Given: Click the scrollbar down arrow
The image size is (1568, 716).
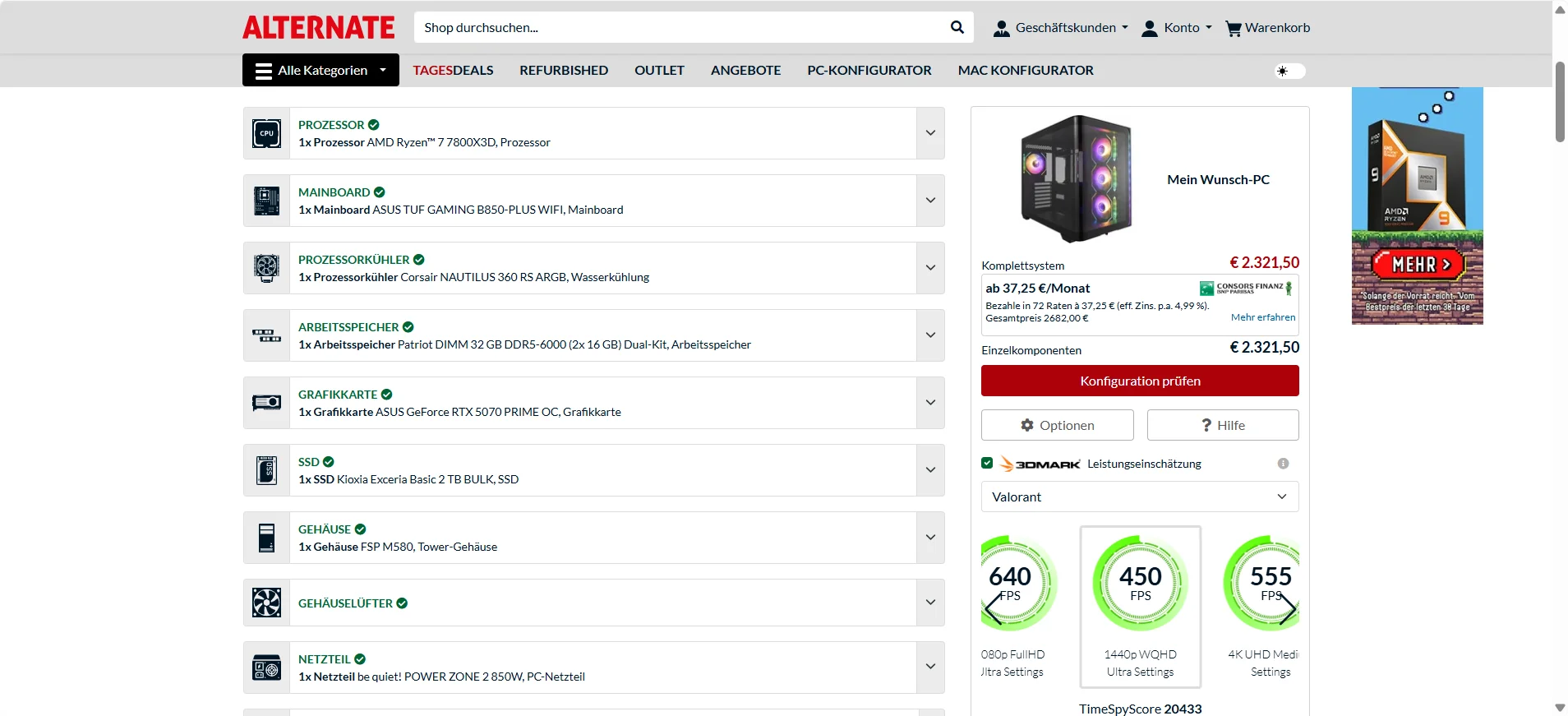Looking at the screenshot, I should pos(1560,707).
